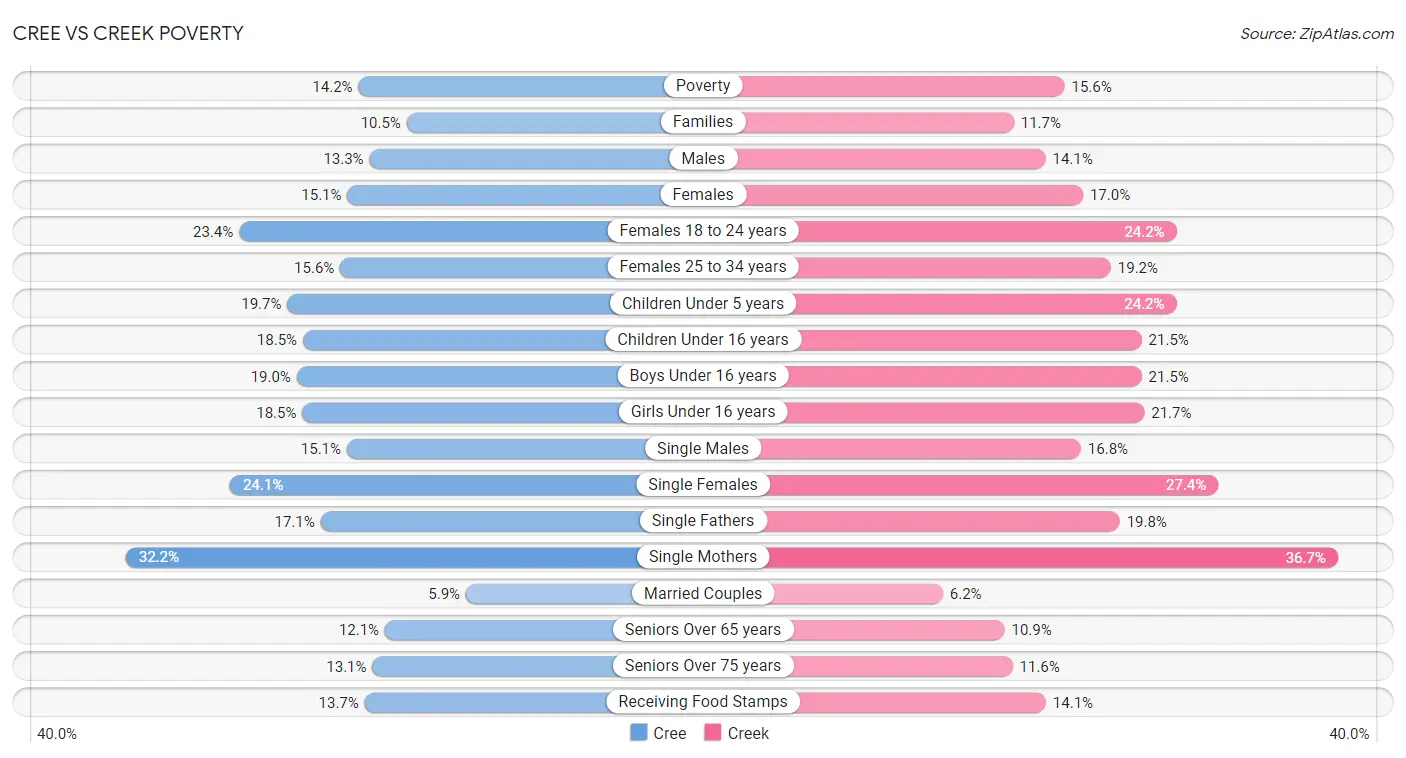Click the Children Under 5 years label
The image size is (1406, 758).
coord(703,303)
